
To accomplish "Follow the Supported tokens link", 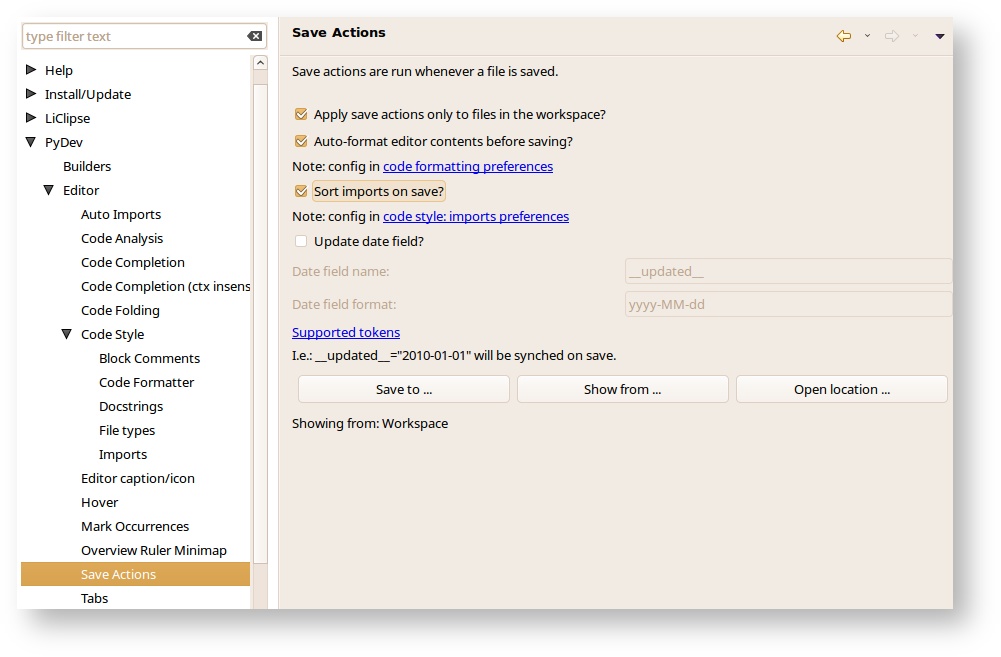I will pos(346,333).
